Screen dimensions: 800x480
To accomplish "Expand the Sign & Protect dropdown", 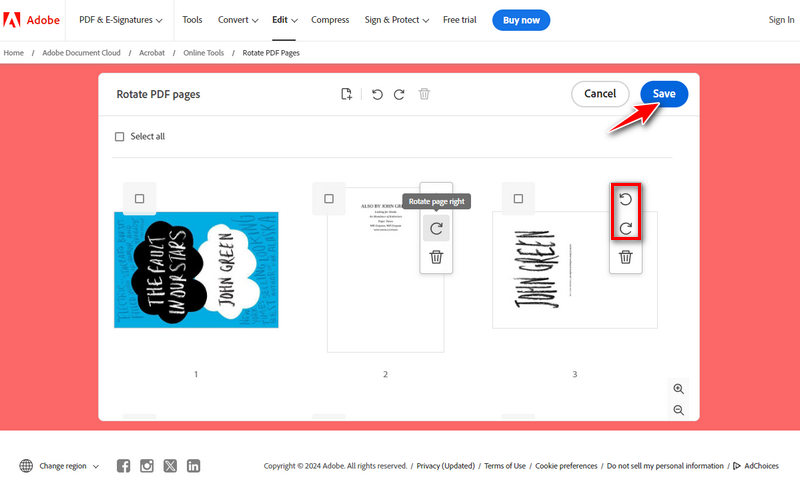I will 396,20.
